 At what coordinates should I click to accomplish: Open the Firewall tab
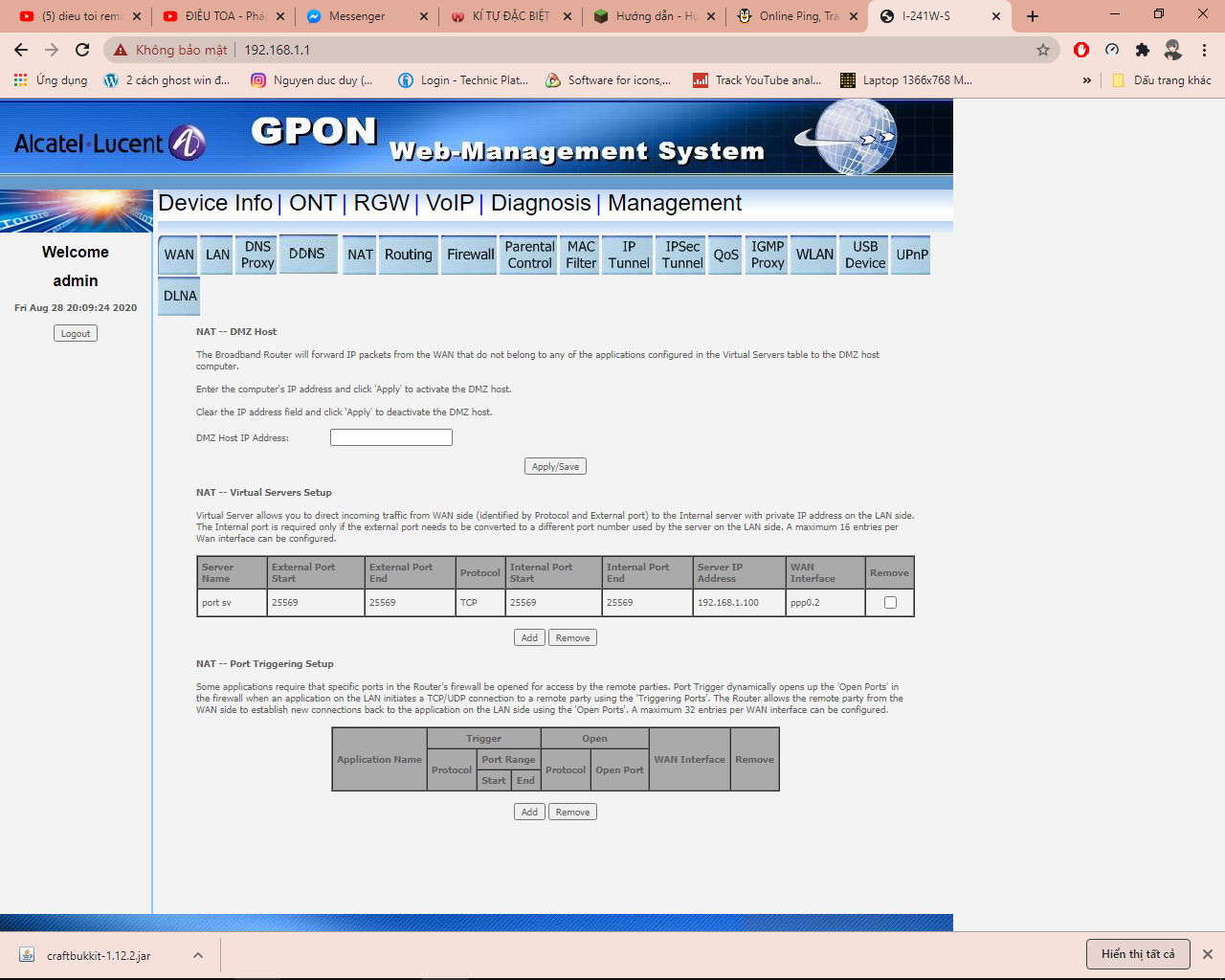tap(470, 255)
